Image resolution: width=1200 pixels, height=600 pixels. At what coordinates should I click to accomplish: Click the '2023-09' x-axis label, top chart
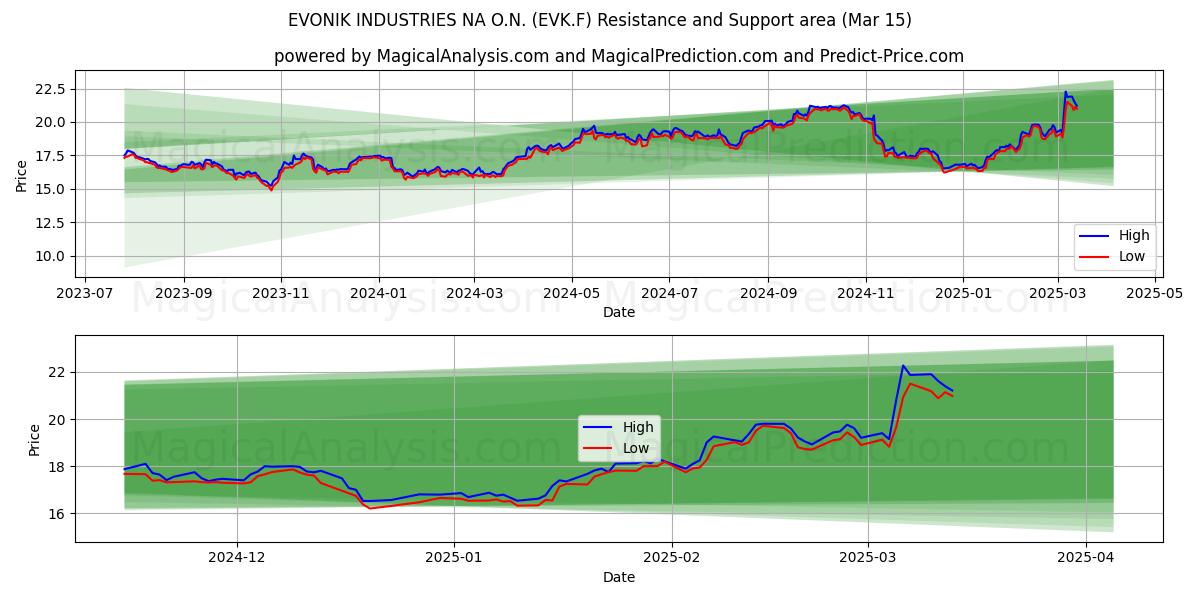[x=184, y=294]
